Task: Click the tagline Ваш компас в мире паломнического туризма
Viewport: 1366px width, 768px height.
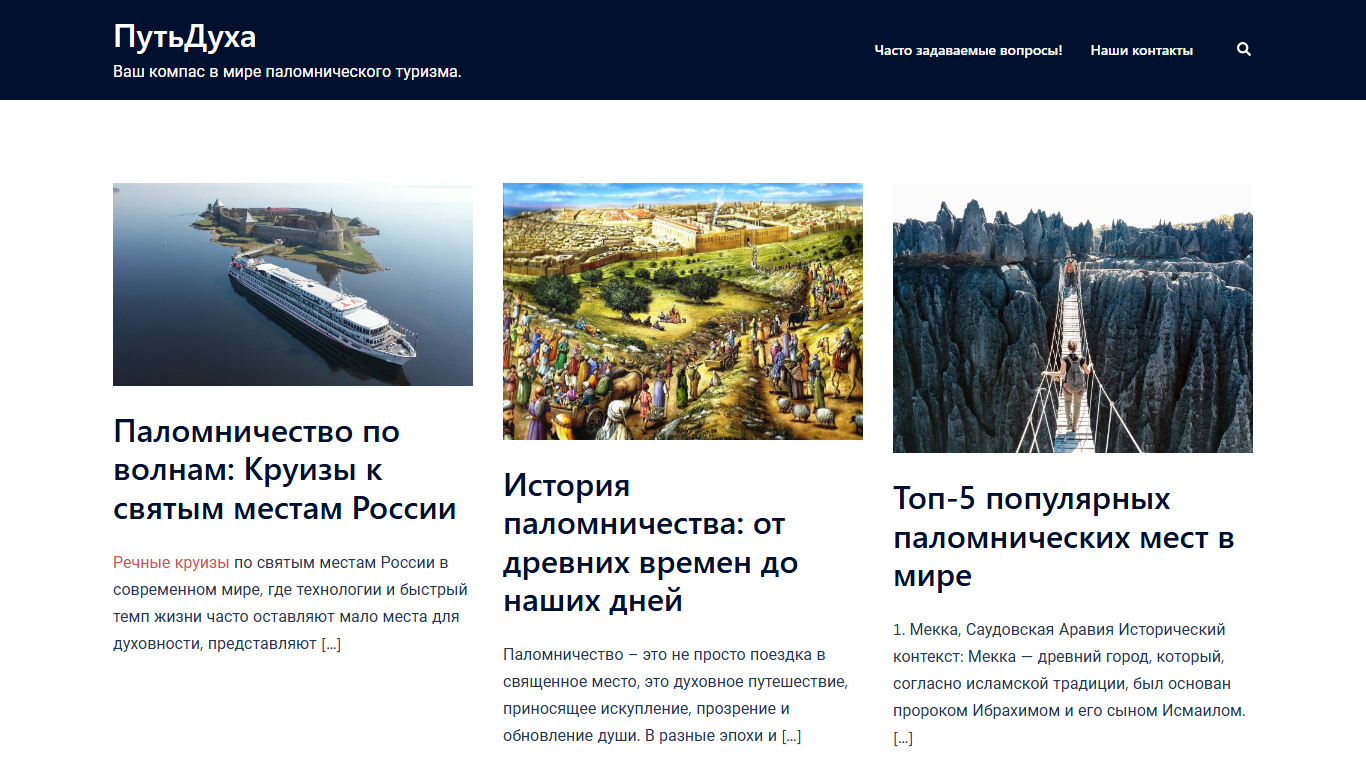Action: (287, 72)
